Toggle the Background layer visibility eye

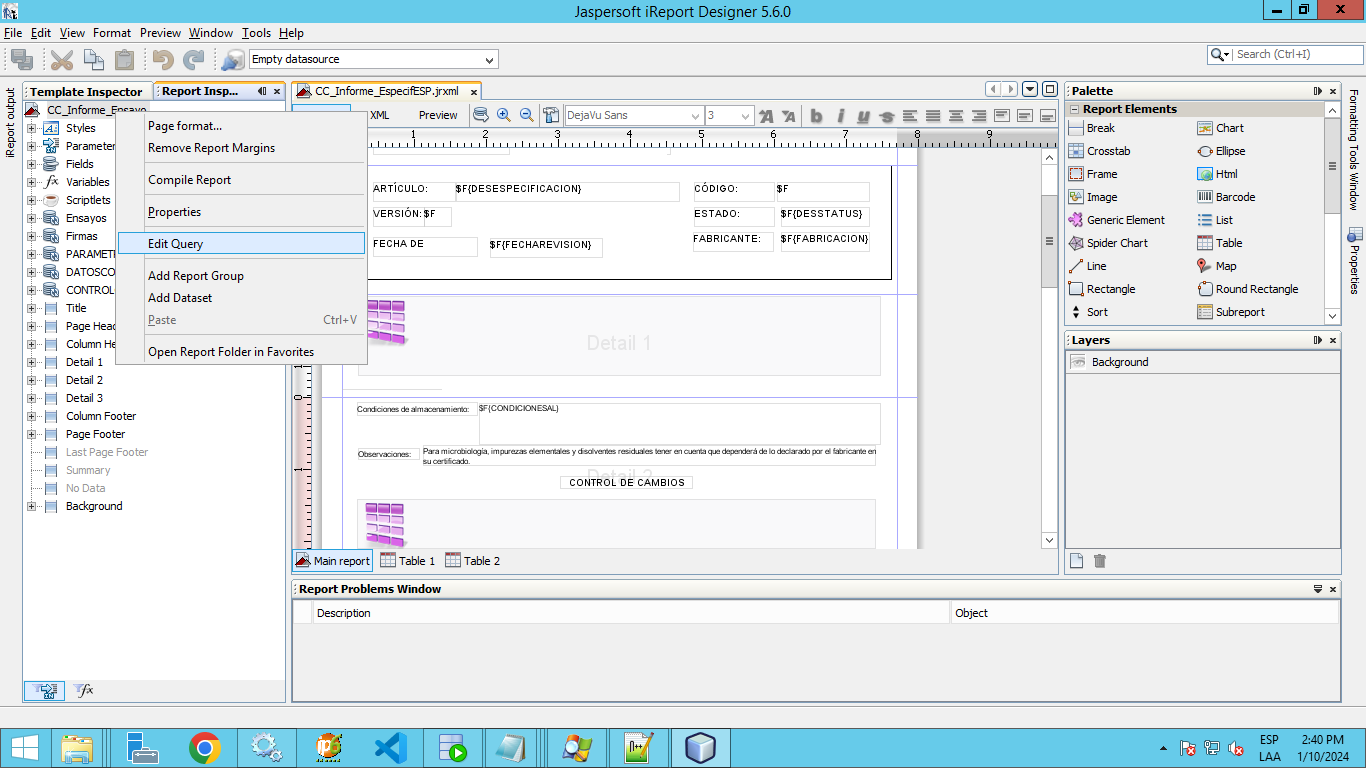[x=1078, y=362]
